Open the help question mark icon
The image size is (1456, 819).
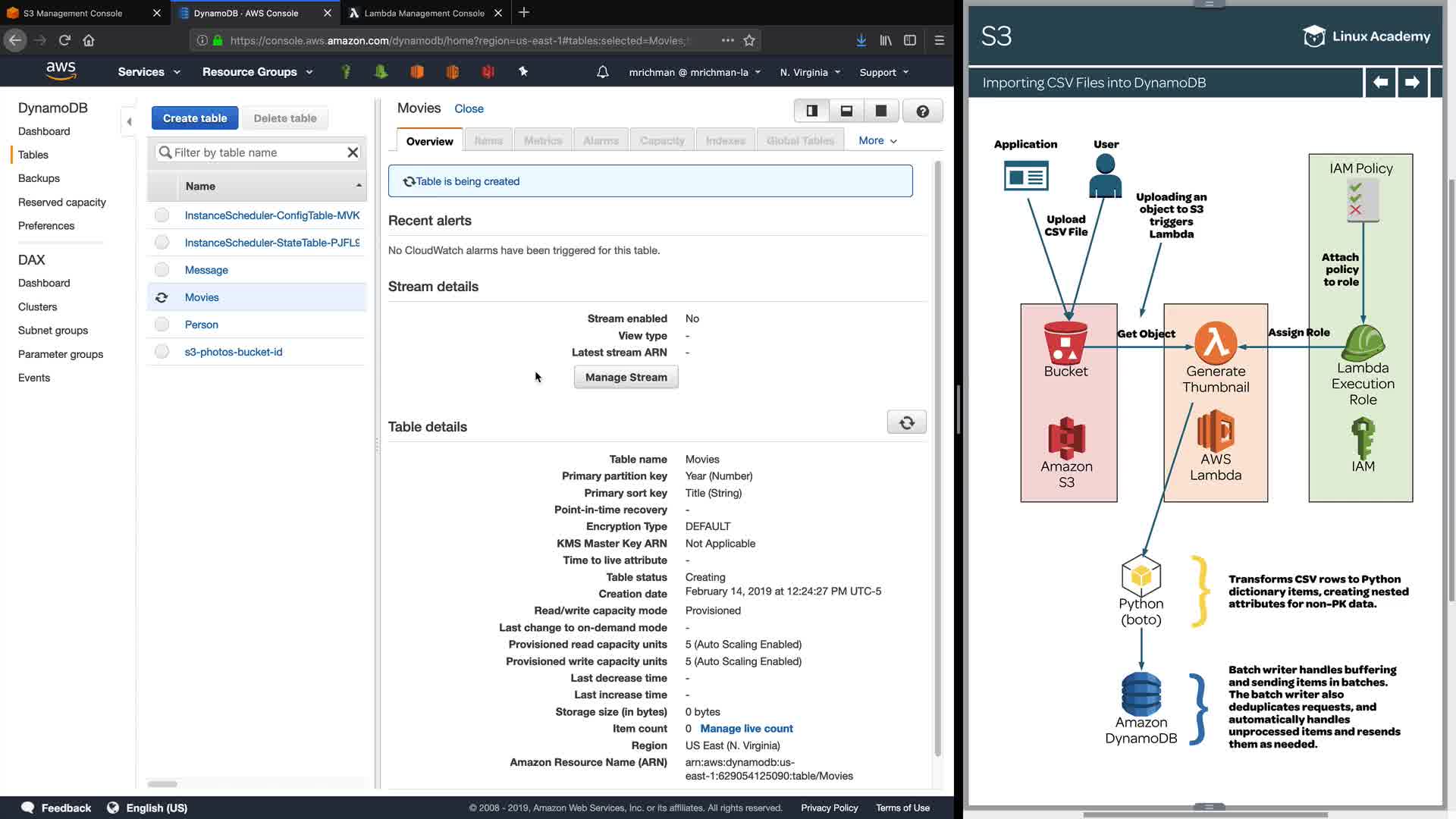(x=922, y=111)
